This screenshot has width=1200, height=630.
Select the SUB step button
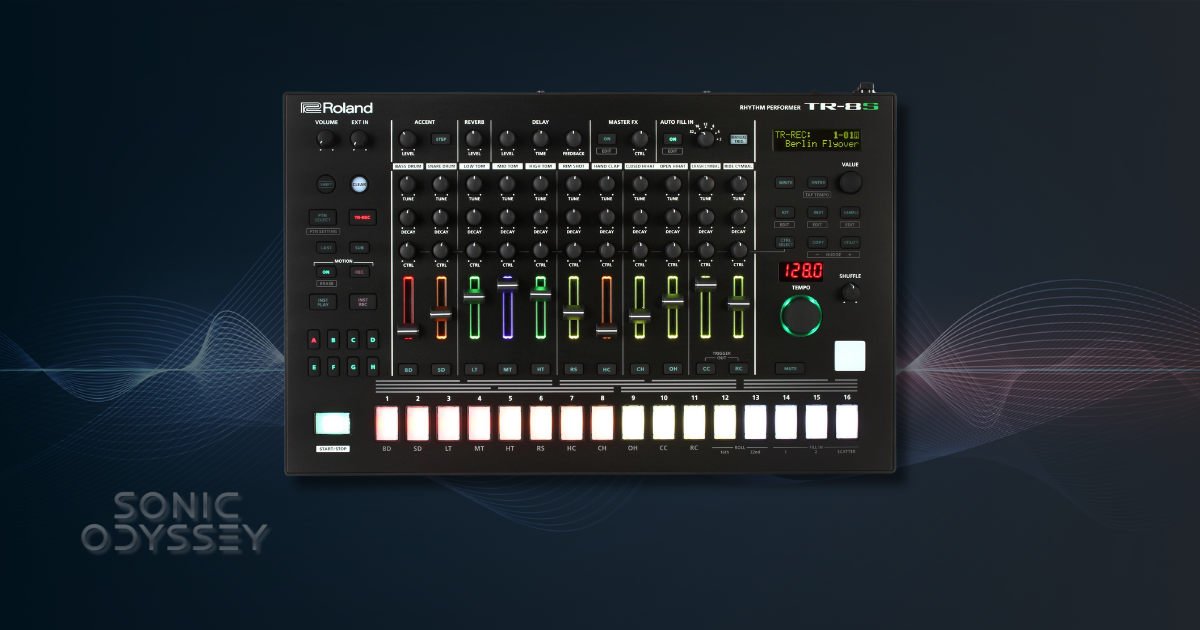tap(359, 247)
